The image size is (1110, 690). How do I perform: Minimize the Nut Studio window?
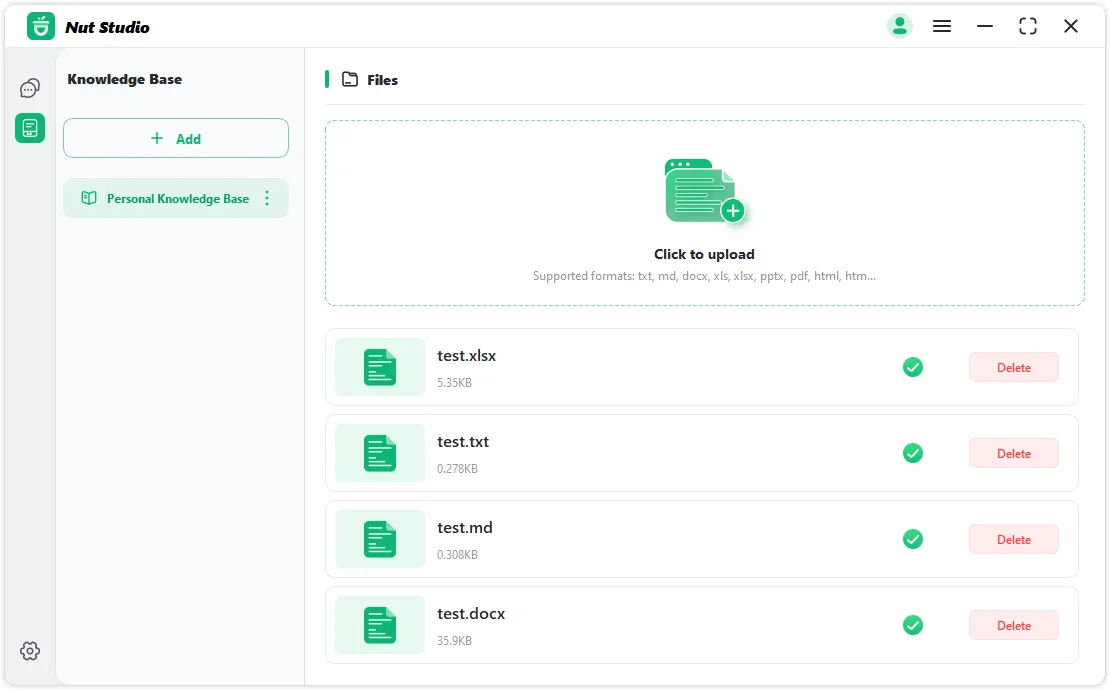point(985,26)
